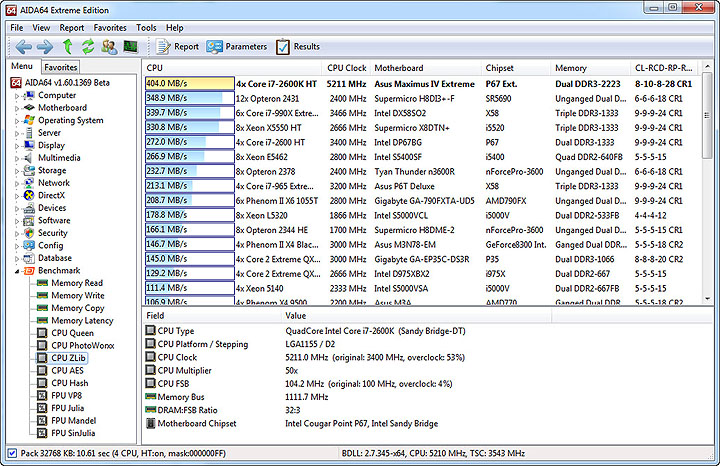The height and width of the screenshot is (466, 720).
Task: Click scroll down arrow of results list
Action: 707,299
